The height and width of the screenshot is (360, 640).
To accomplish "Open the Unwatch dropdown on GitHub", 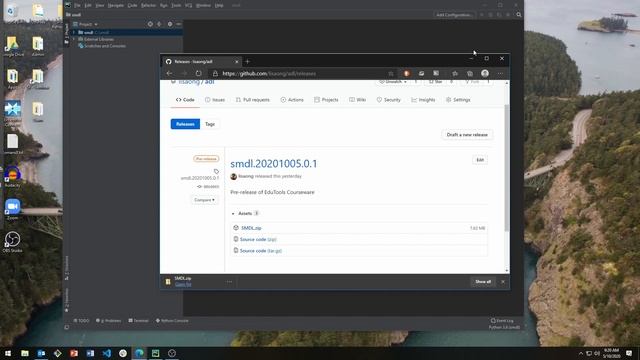I will [x=393, y=82].
